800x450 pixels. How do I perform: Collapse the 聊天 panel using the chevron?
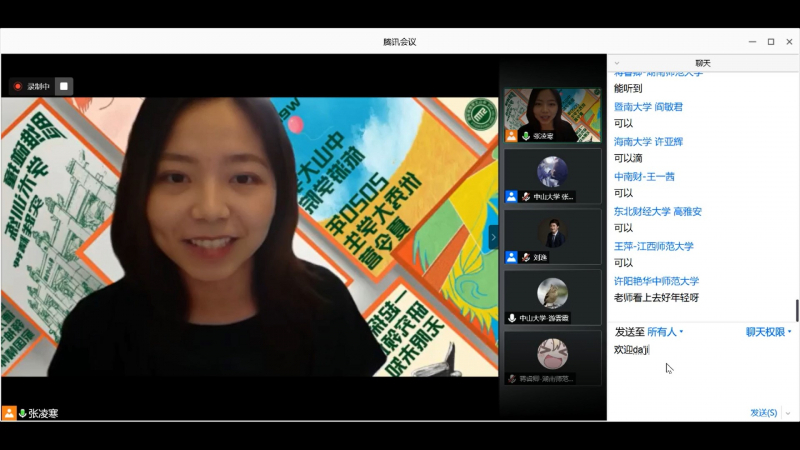coord(617,63)
